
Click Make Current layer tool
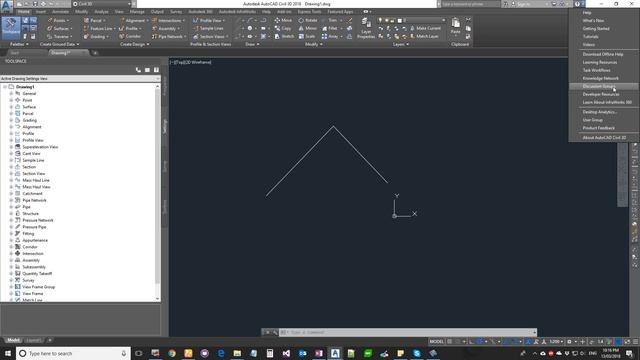tap(425, 28)
